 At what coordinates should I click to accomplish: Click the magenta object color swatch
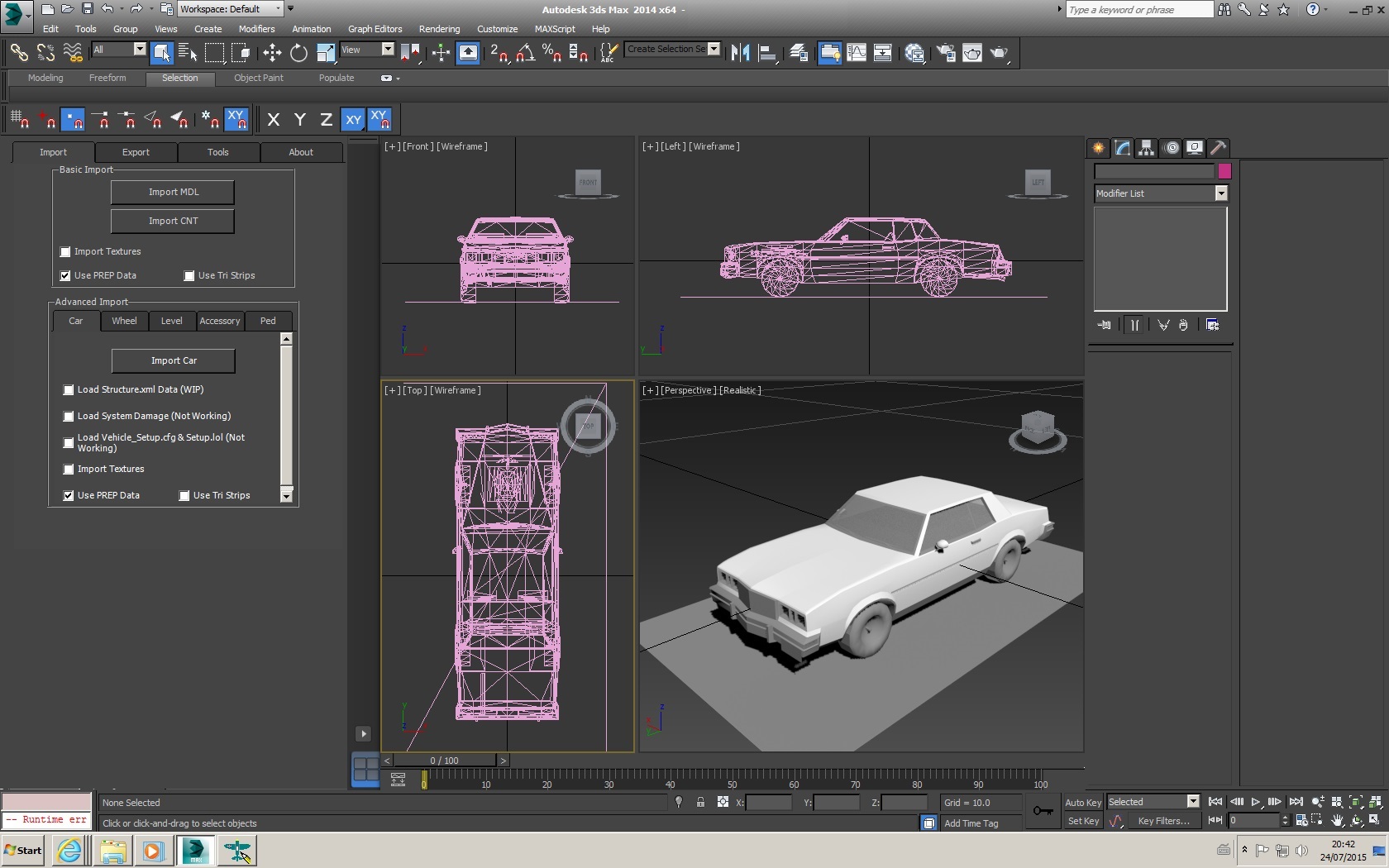click(1224, 171)
